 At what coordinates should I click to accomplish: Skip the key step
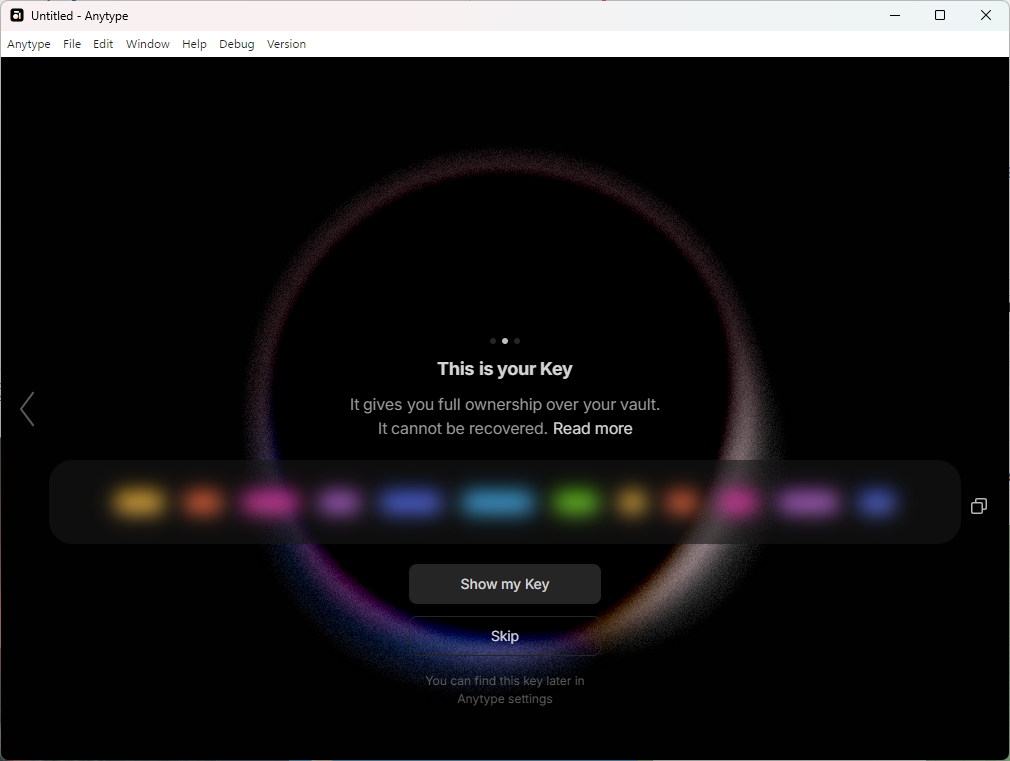pos(505,636)
